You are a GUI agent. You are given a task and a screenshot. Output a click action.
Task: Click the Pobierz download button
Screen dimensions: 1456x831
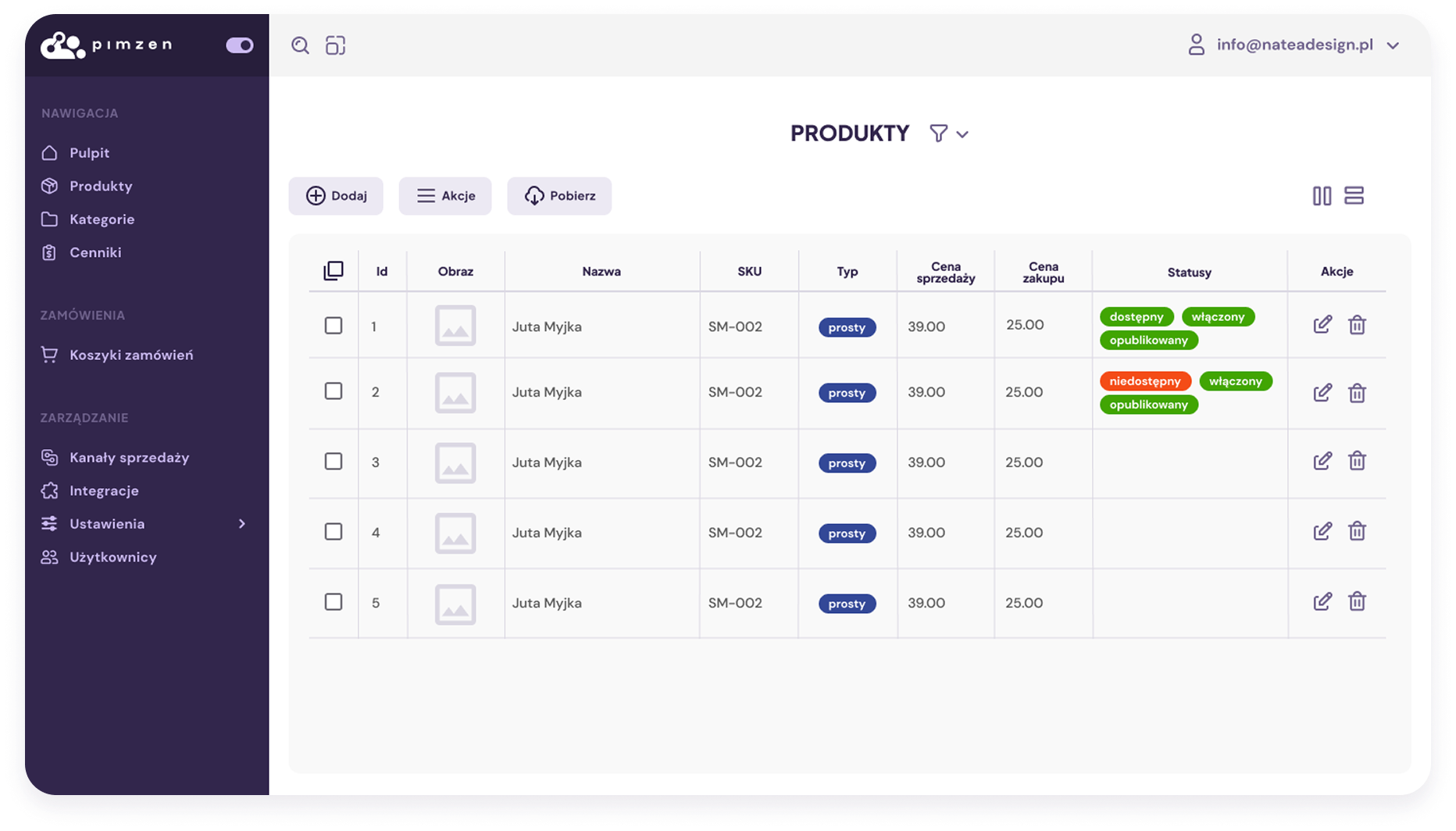(x=559, y=195)
